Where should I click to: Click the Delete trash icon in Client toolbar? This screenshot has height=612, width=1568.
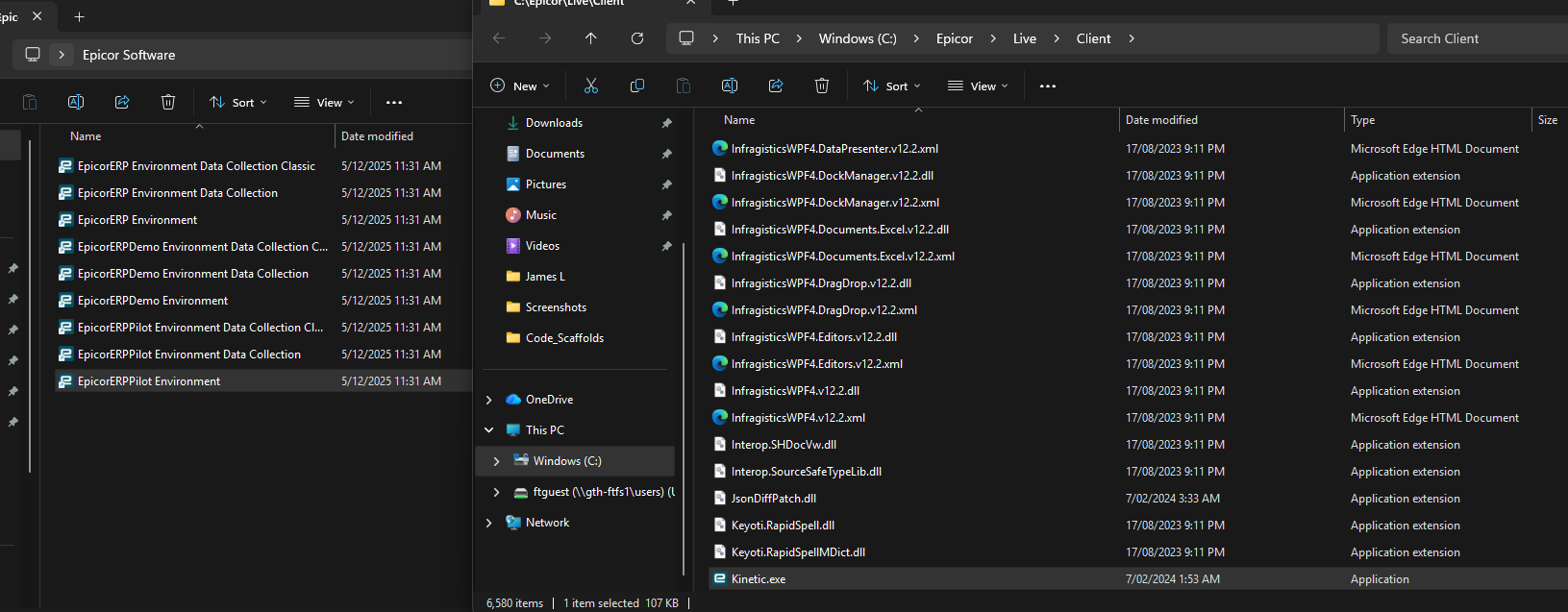[821, 86]
